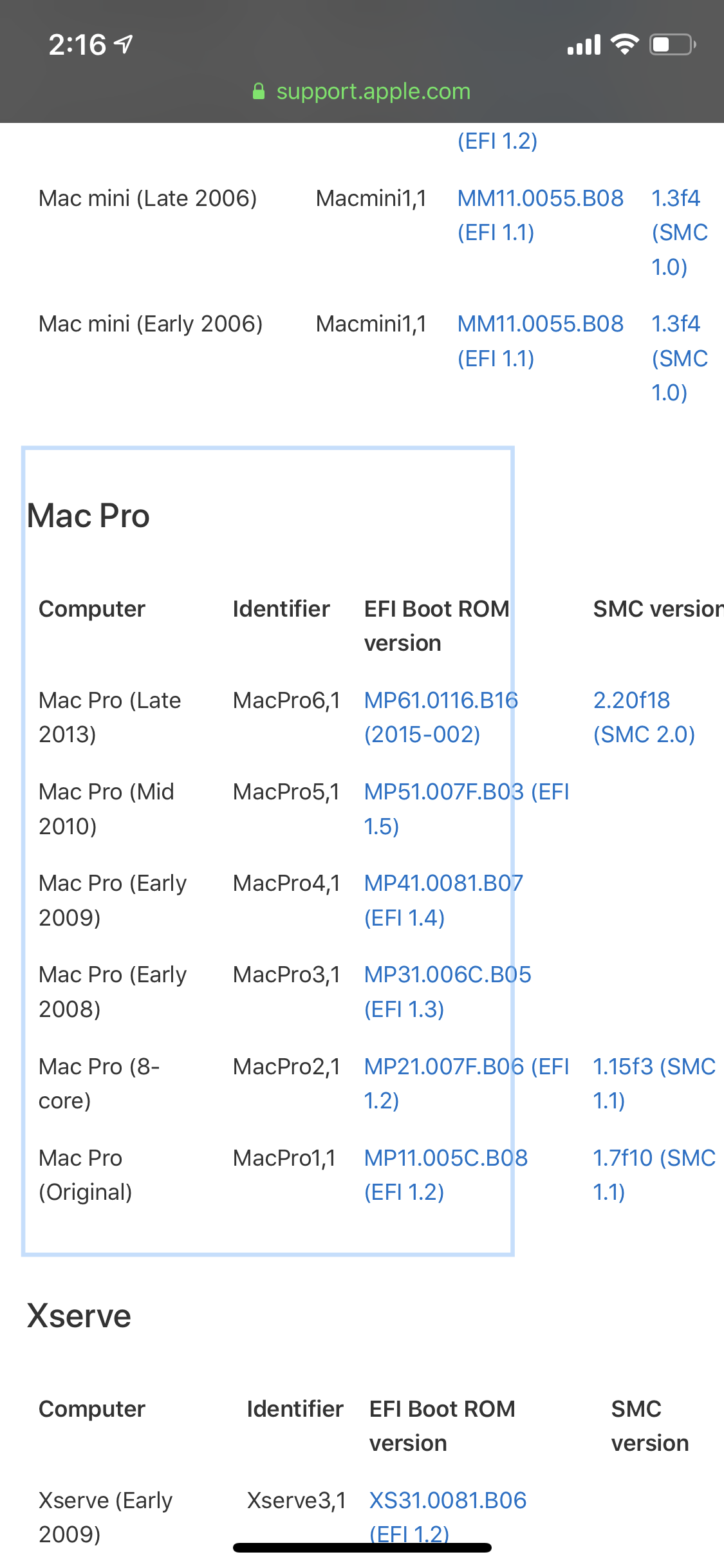This screenshot has width=724, height=1568.
Task: Tap the 2:16 clock in status bar
Action: coord(77,45)
